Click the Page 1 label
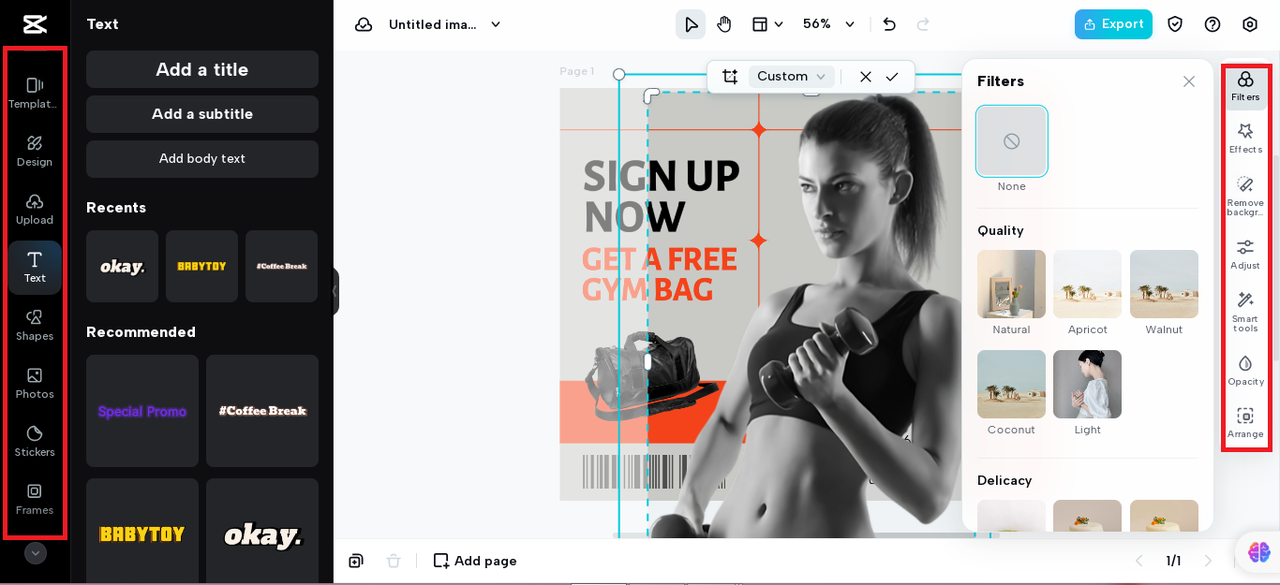 click(577, 71)
